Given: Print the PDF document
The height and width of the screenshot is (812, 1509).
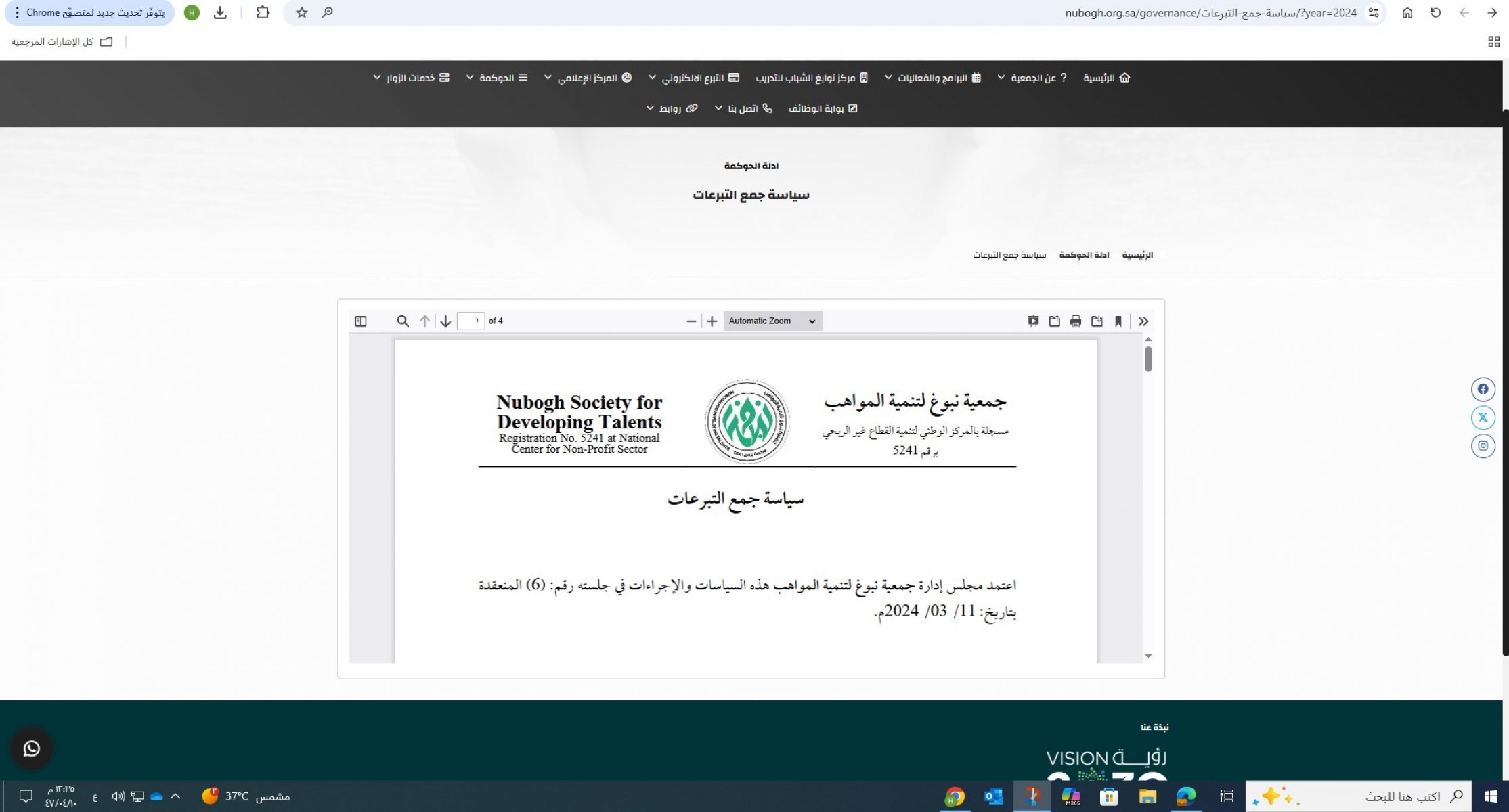Looking at the screenshot, I should (1076, 321).
